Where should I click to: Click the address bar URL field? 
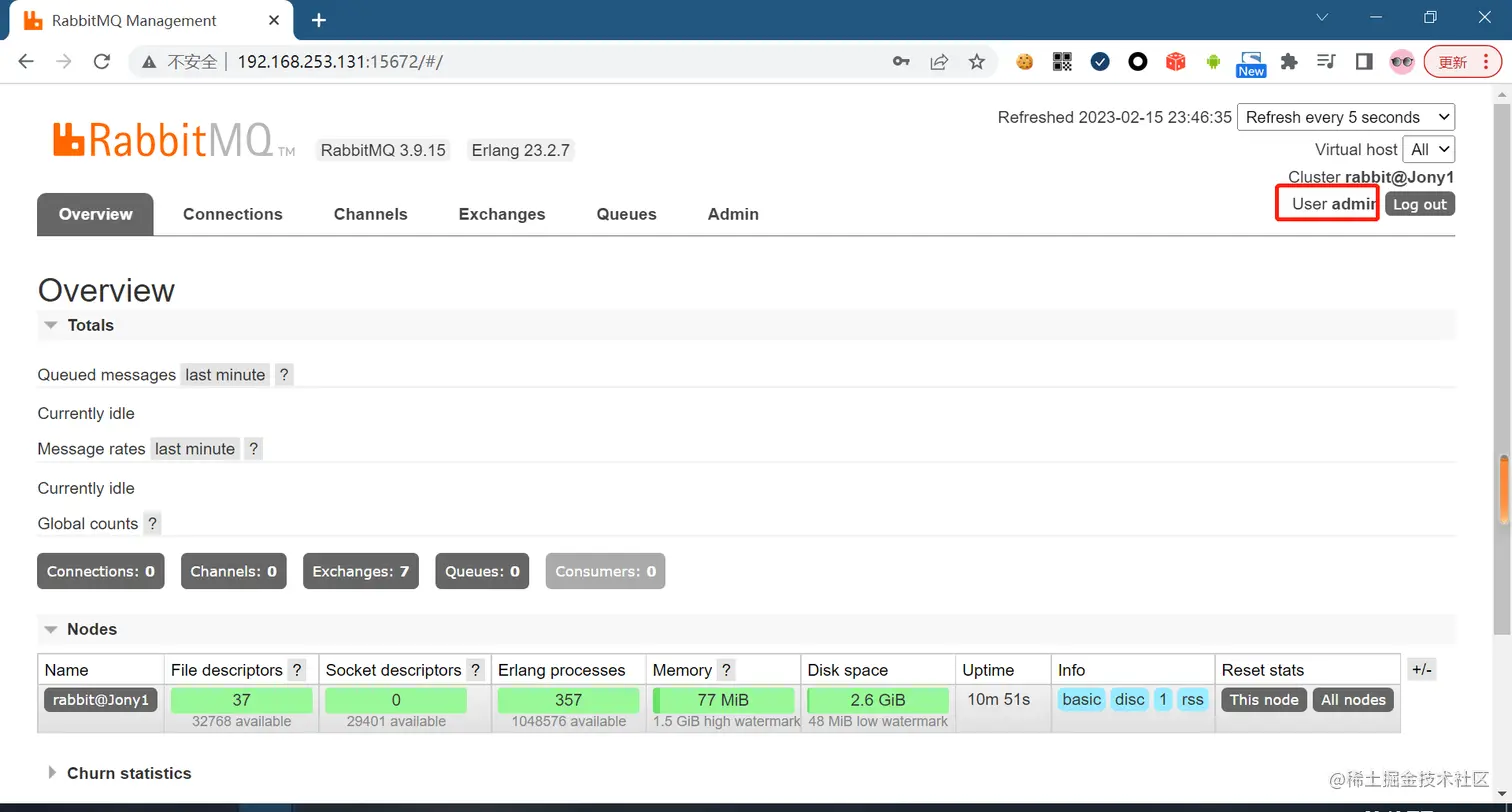click(560, 62)
